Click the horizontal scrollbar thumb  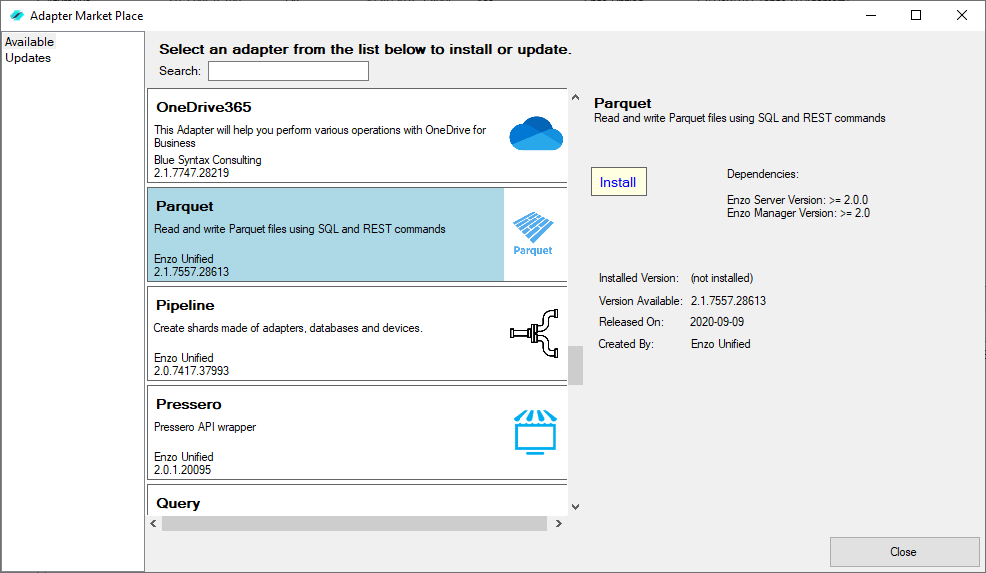354,523
